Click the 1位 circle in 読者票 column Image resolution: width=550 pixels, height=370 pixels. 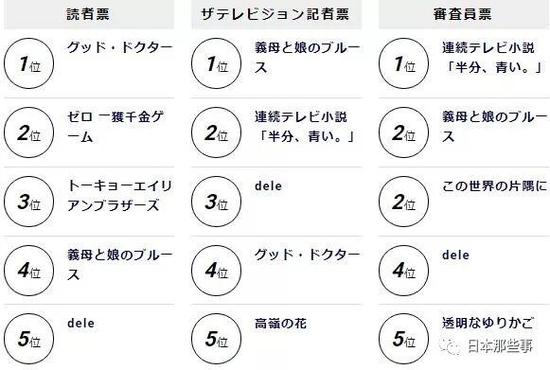tap(29, 63)
